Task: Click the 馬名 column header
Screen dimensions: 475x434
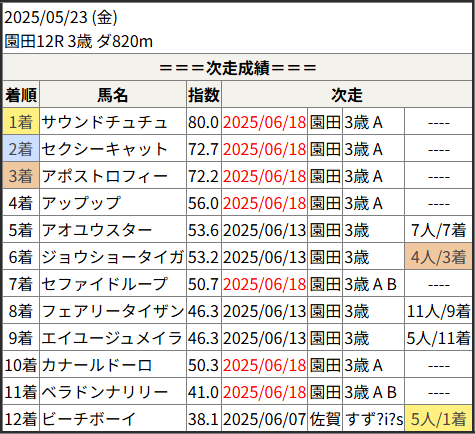Action: pyautogui.click(x=113, y=95)
